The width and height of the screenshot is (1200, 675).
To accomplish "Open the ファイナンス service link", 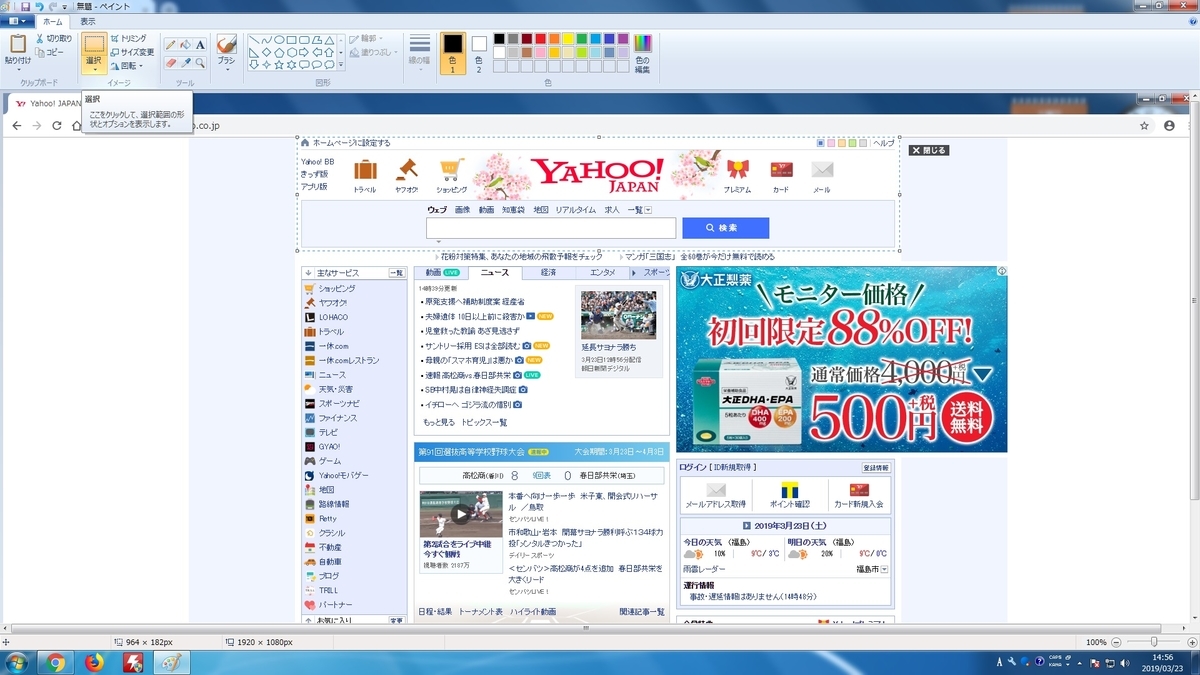I will click(x=337, y=417).
